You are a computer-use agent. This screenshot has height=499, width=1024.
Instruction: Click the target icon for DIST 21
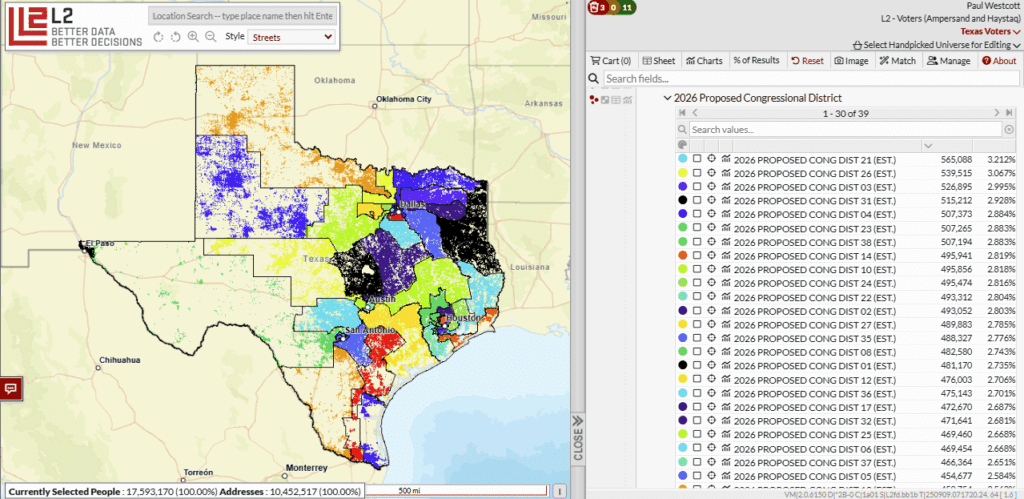tap(711, 159)
